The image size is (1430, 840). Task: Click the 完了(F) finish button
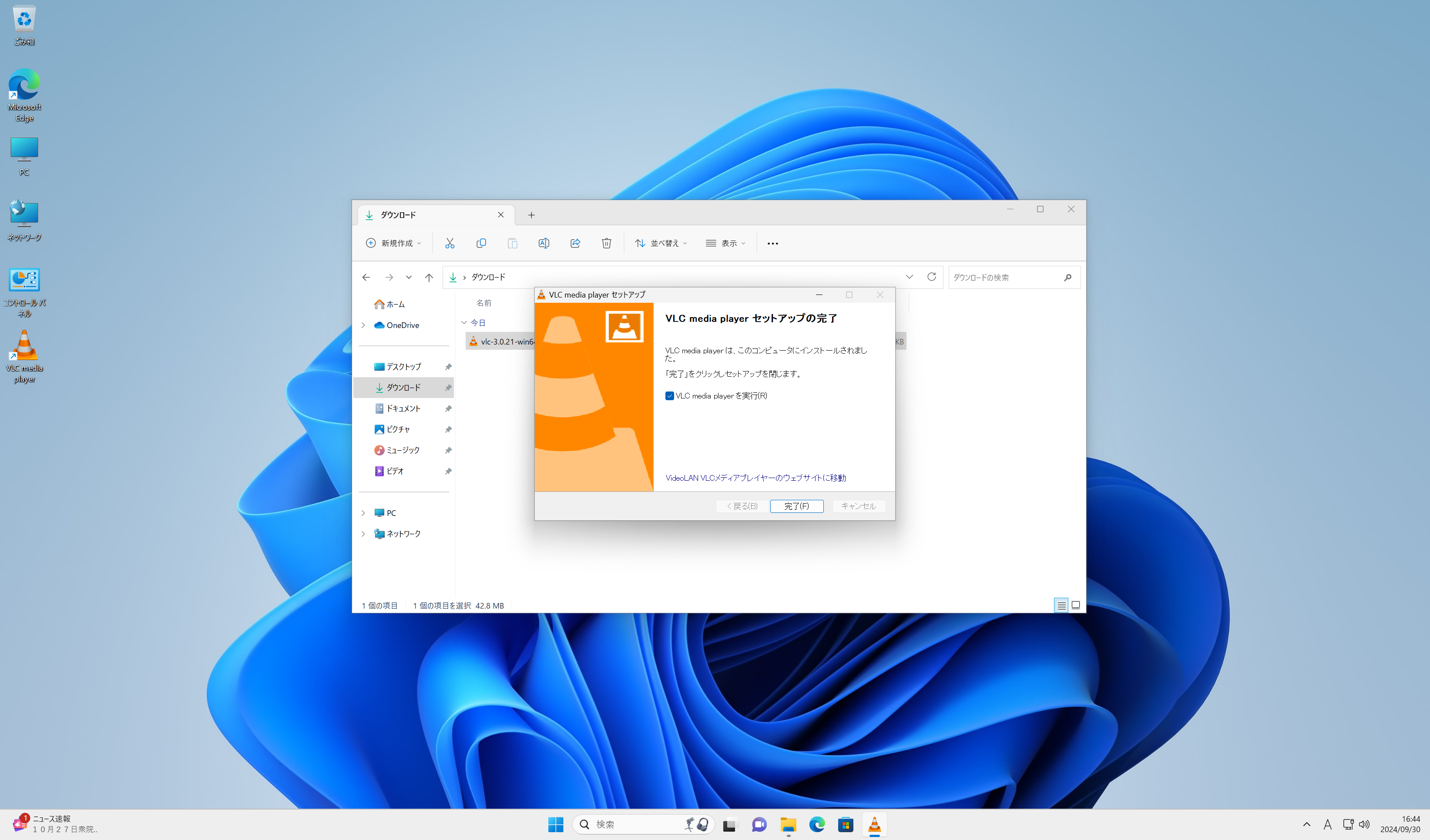tap(796, 506)
